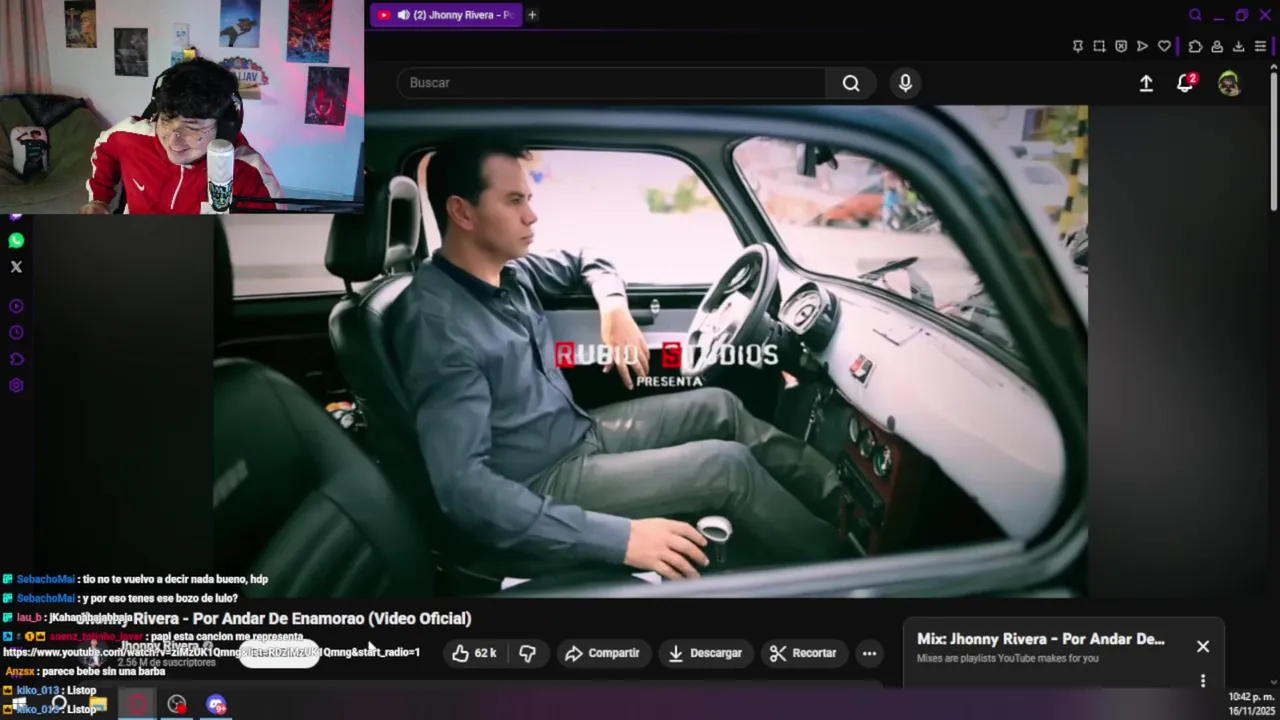Click the Mix: Jhonny Rivera - Por Andar De... title

pos(1041,639)
